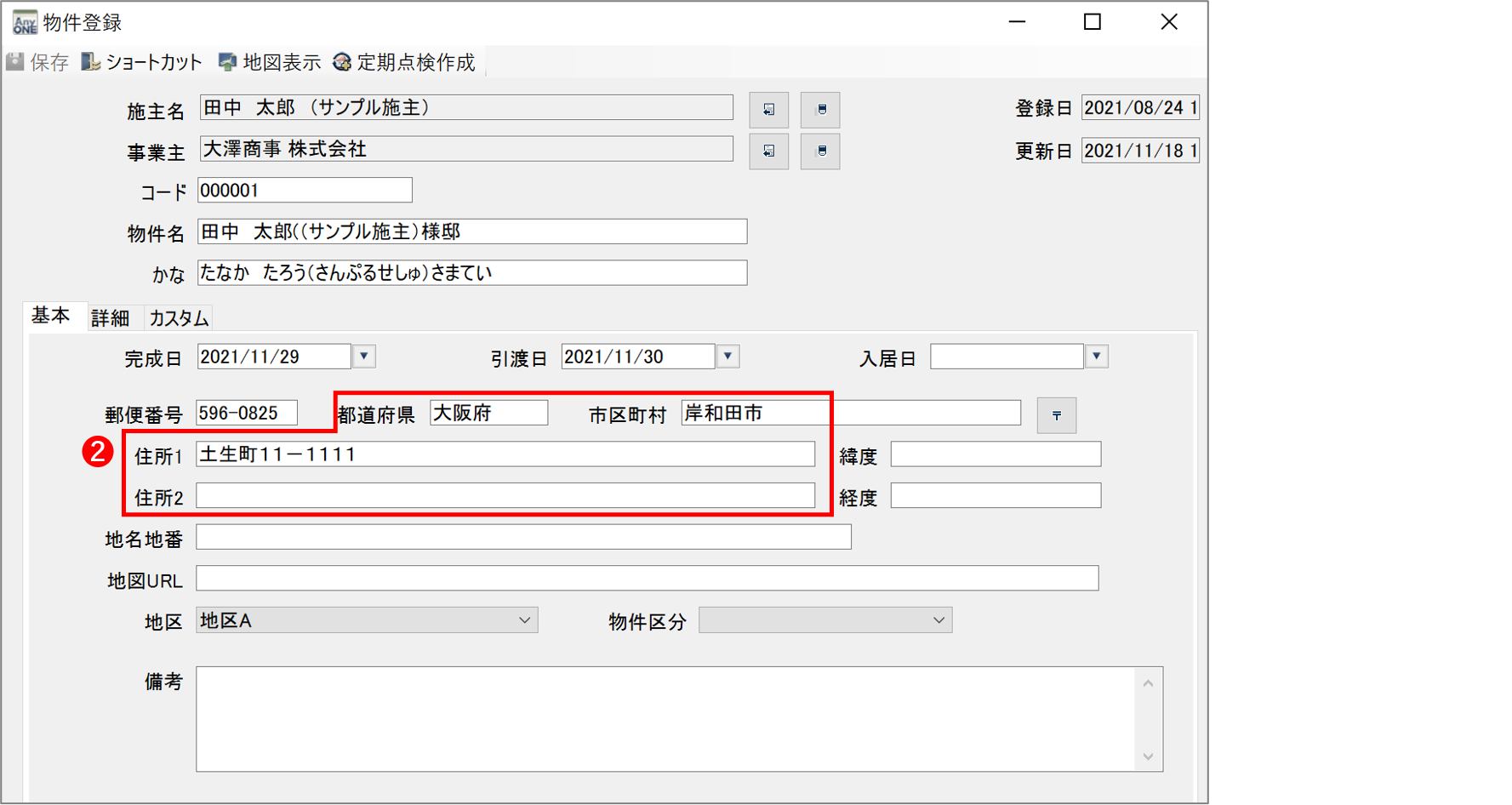Click the 地図URL text field

pos(647,579)
